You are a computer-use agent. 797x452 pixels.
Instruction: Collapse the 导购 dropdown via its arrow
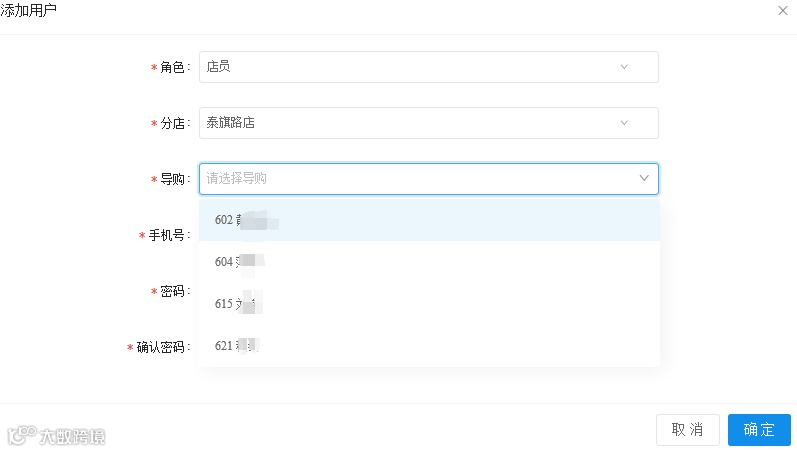point(644,178)
